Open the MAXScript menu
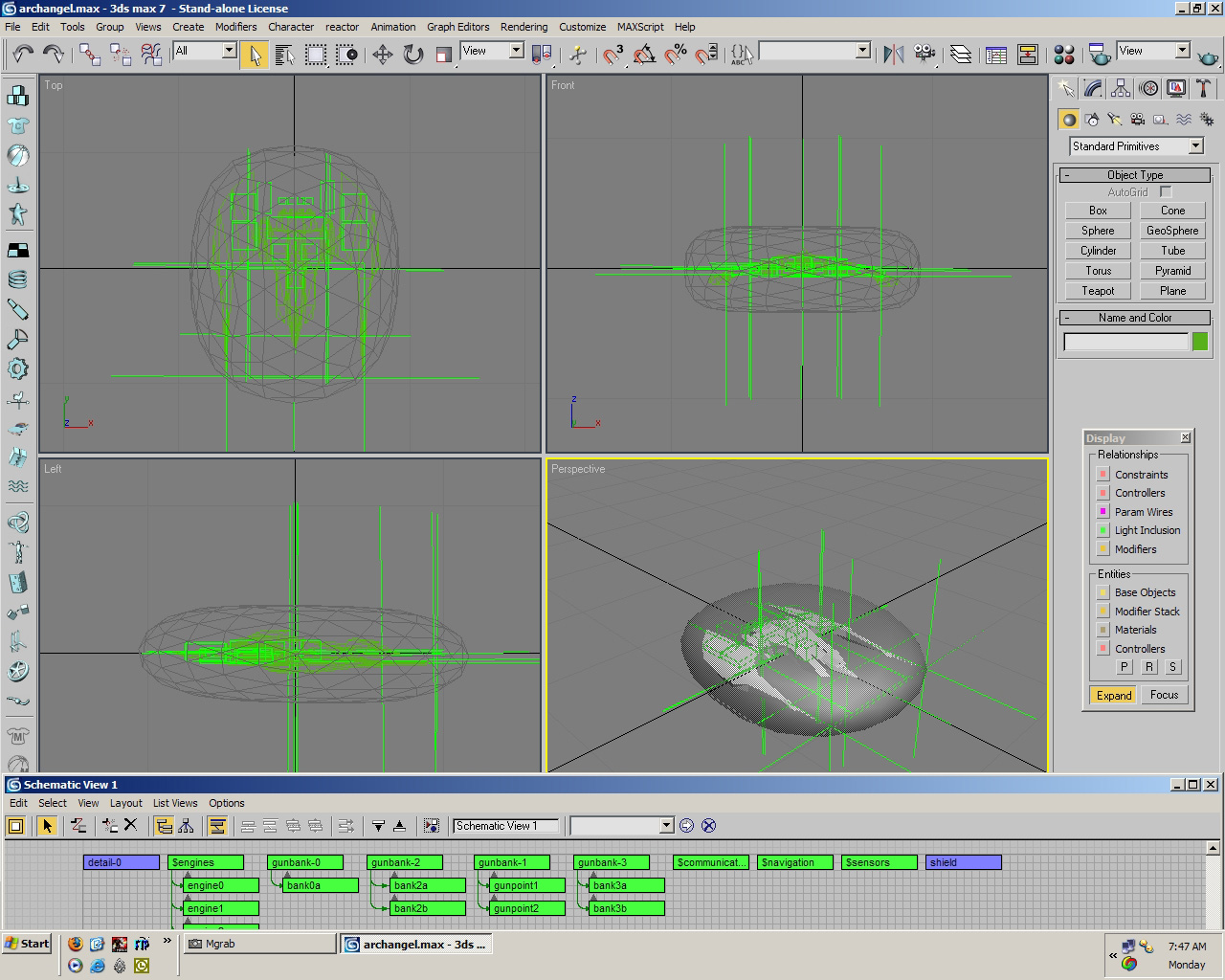The image size is (1225, 980). tap(640, 27)
